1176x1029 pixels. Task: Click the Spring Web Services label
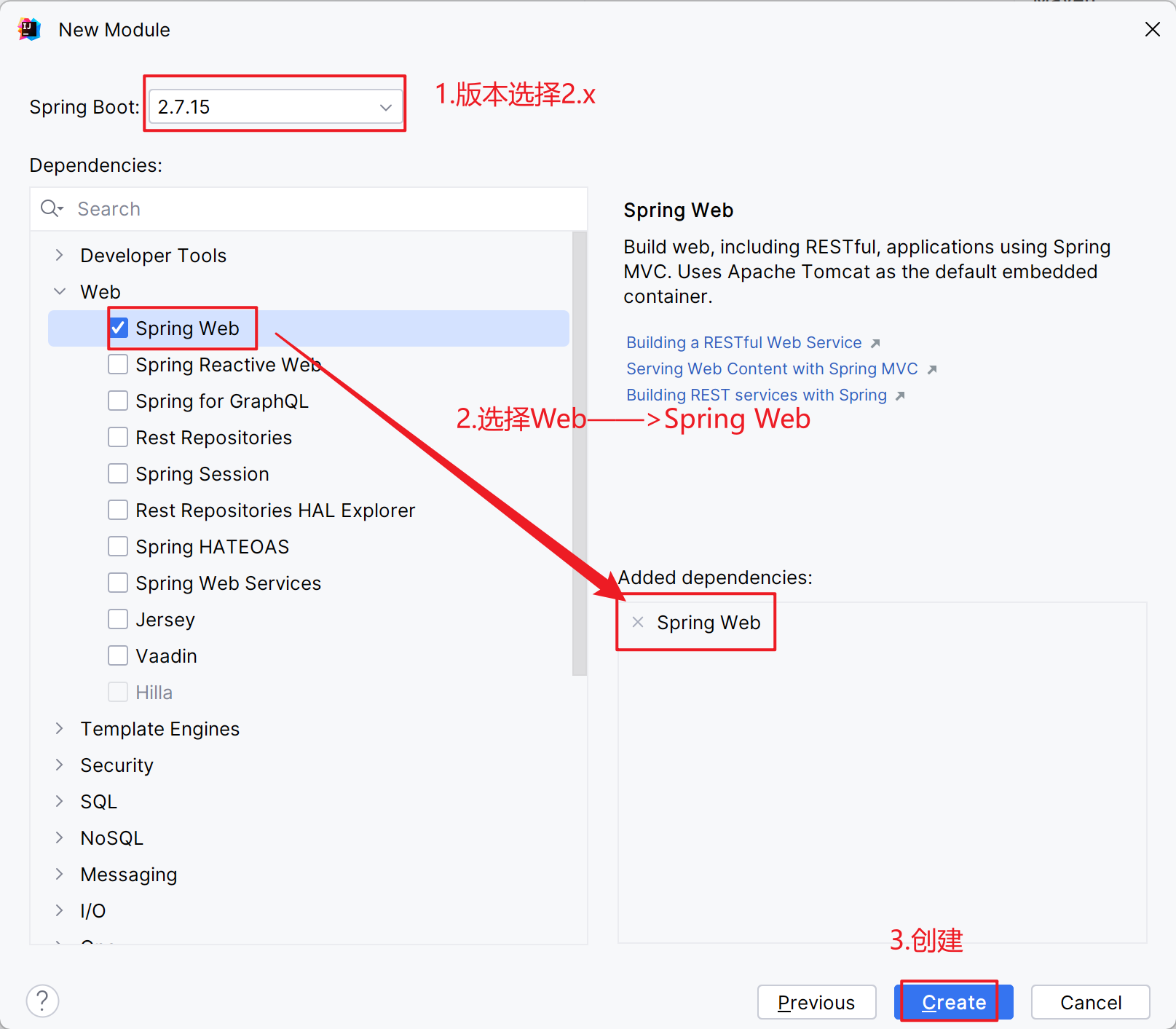229,583
